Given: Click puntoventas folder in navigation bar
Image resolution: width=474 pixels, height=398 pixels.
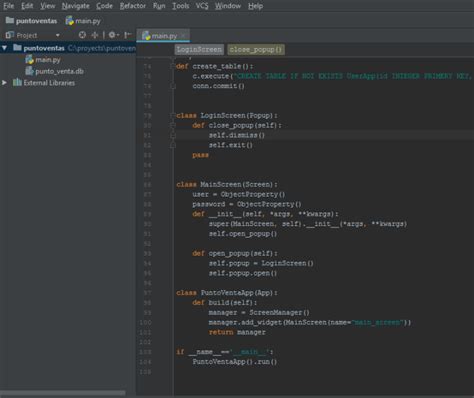Looking at the screenshot, I should point(32,21).
